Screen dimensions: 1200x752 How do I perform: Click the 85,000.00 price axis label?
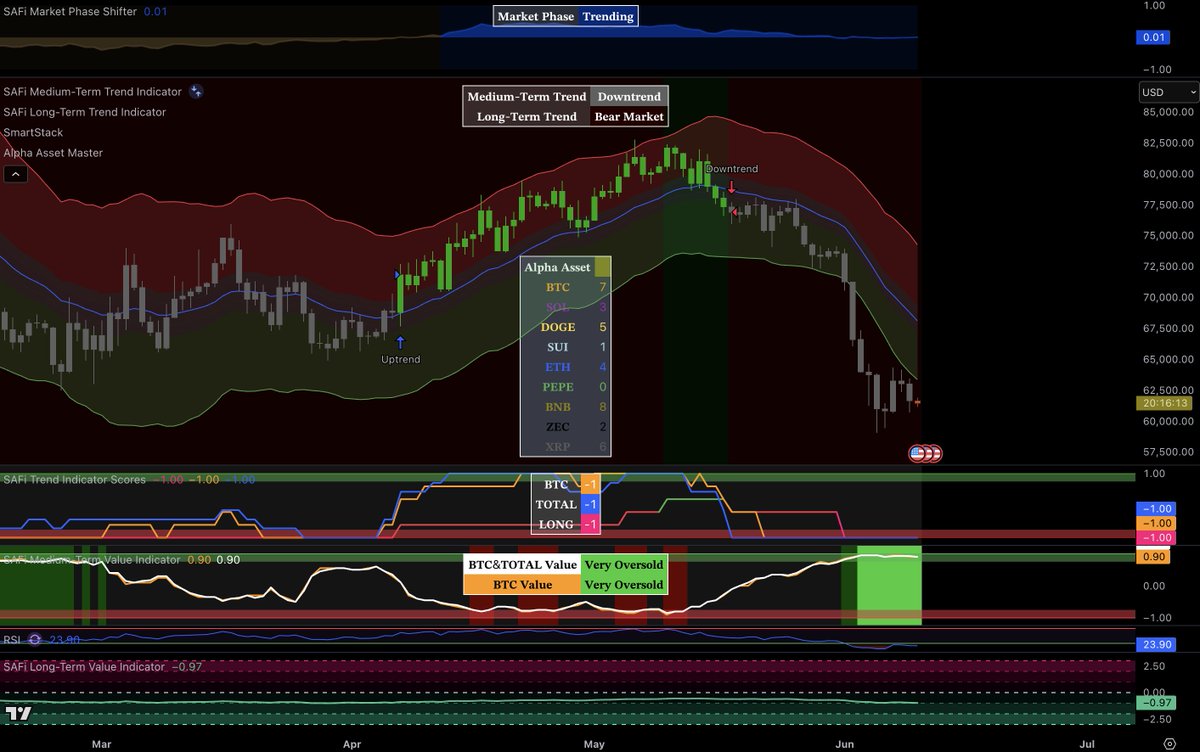tap(1168, 112)
